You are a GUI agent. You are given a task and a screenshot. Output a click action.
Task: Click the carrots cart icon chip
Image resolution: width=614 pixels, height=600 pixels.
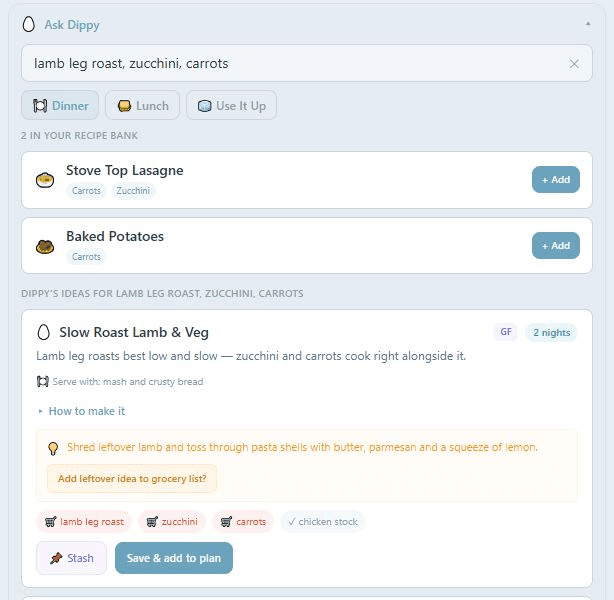[x=243, y=521]
